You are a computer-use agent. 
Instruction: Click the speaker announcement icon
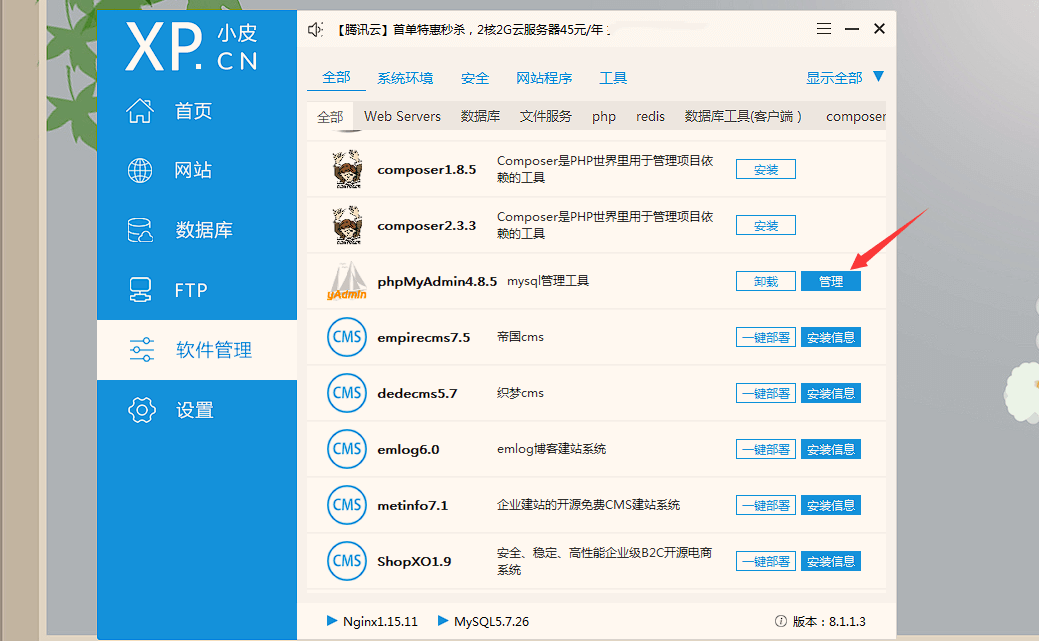pos(315,29)
